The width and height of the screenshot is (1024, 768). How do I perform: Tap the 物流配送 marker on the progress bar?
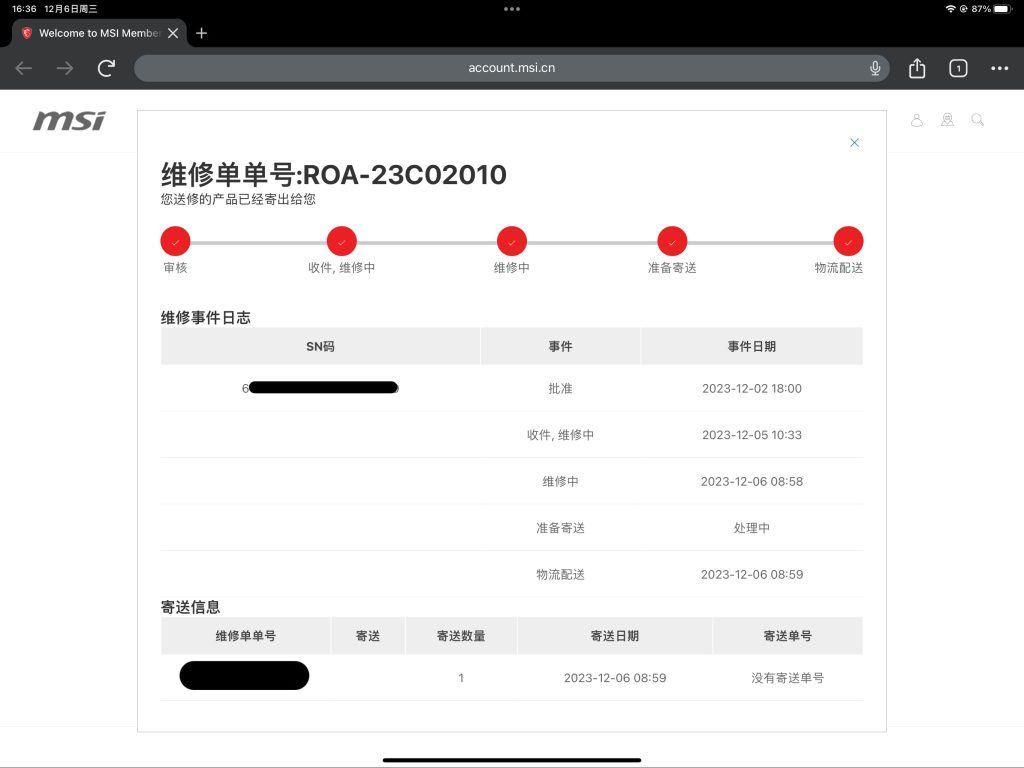coord(849,241)
